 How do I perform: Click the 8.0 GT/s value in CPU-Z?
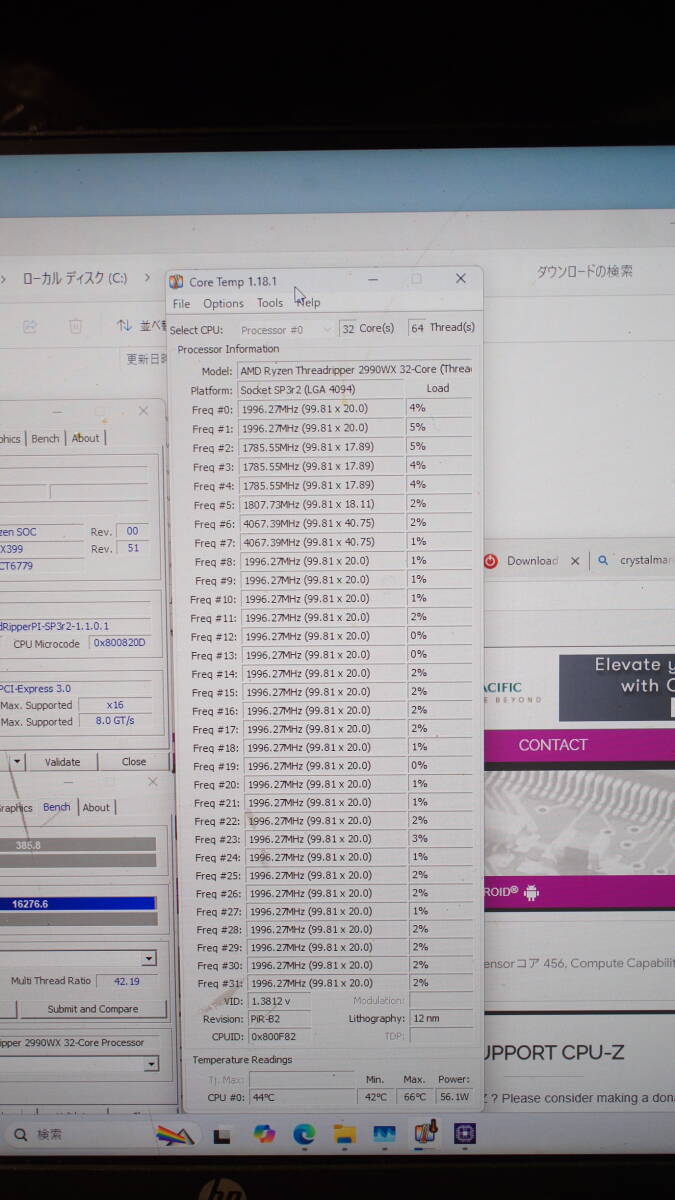pyautogui.click(x=115, y=721)
